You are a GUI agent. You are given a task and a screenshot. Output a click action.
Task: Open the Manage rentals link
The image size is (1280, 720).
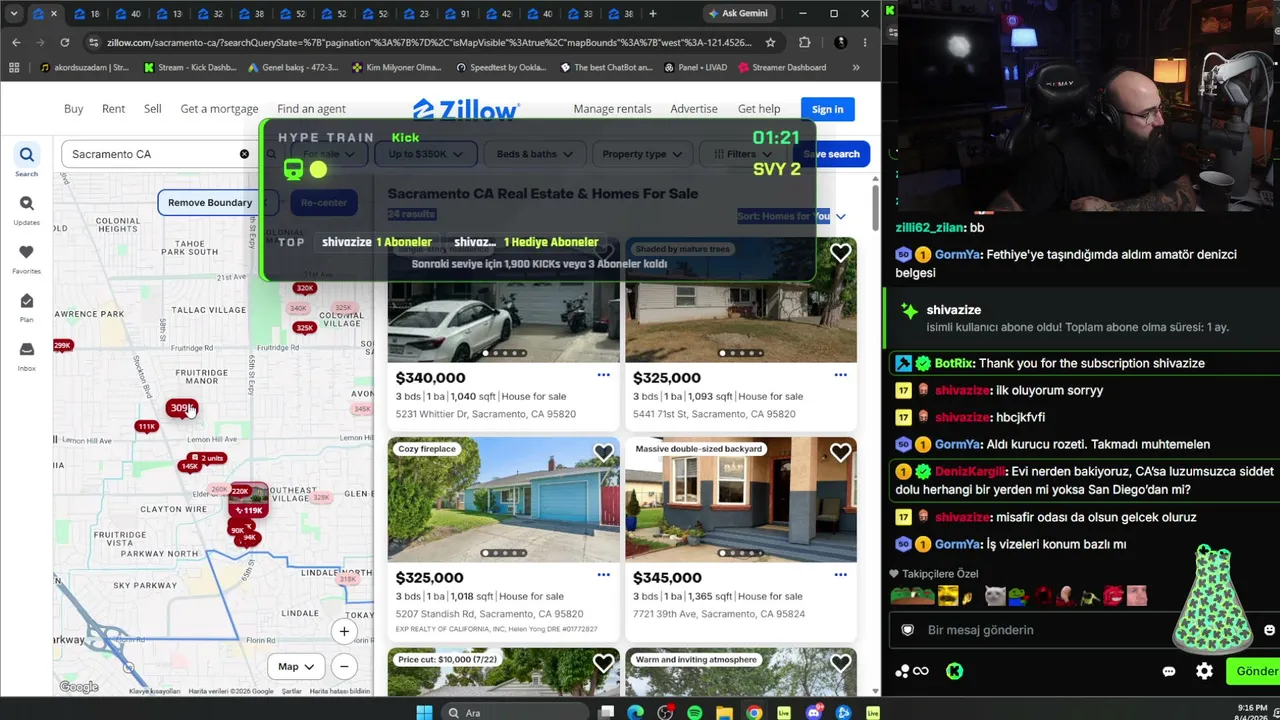pyautogui.click(x=612, y=109)
